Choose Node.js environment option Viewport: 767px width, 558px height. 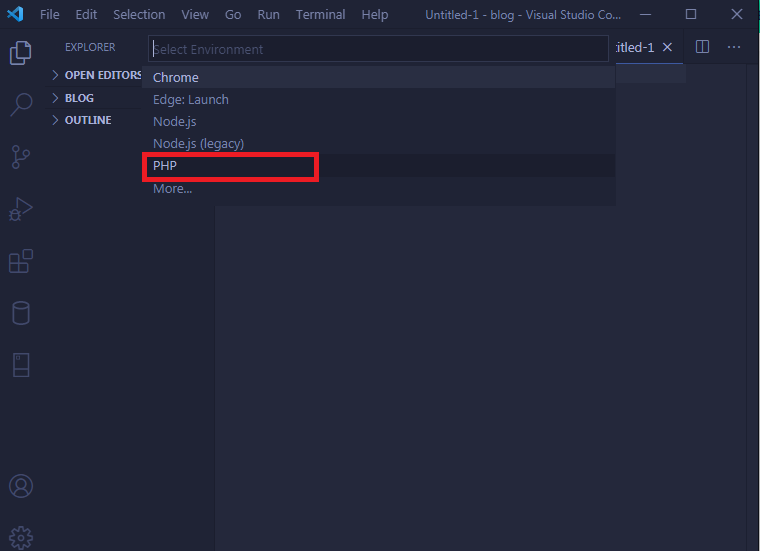378,122
